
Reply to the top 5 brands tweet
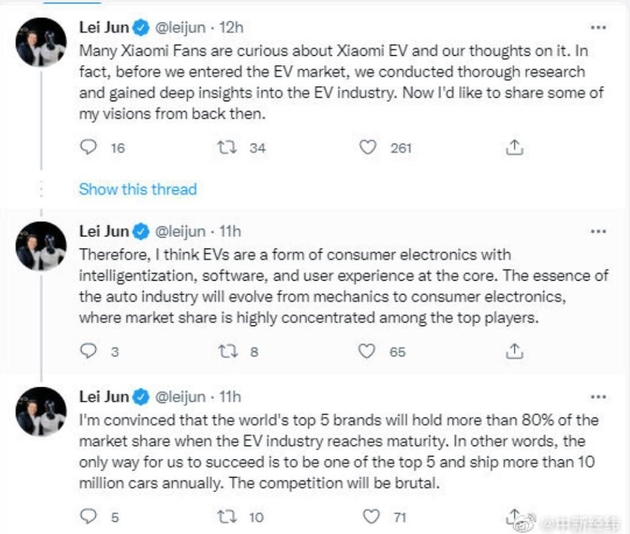coord(89,516)
